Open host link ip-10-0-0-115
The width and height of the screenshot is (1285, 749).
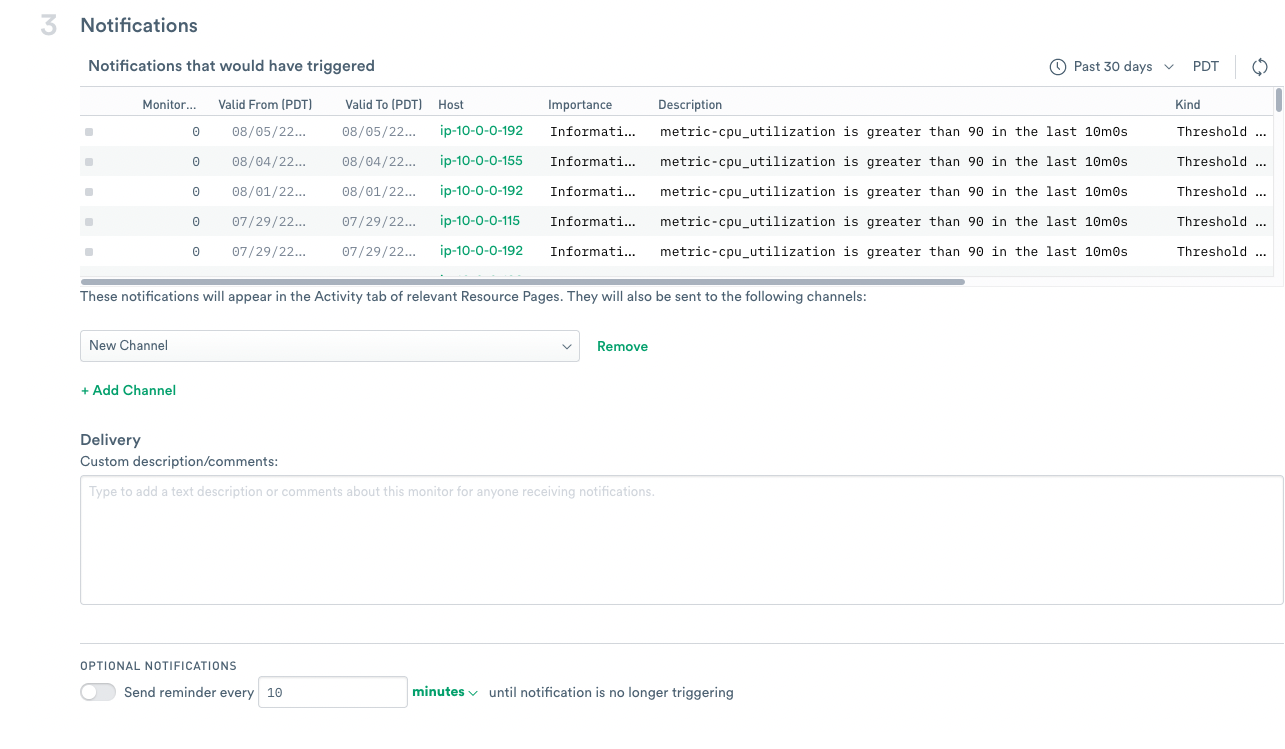pyautogui.click(x=480, y=221)
